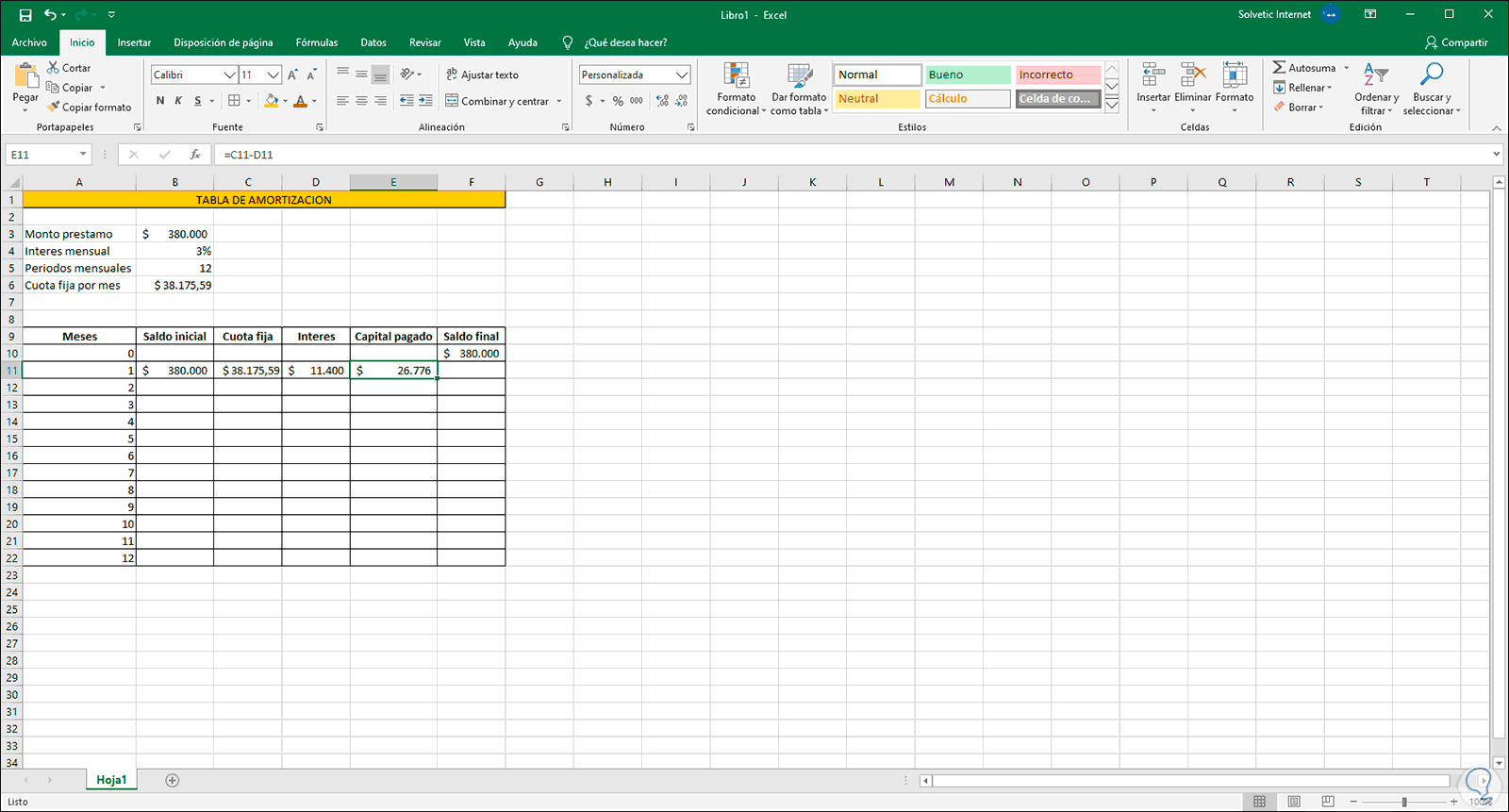Click the font color A button

coord(301,101)
